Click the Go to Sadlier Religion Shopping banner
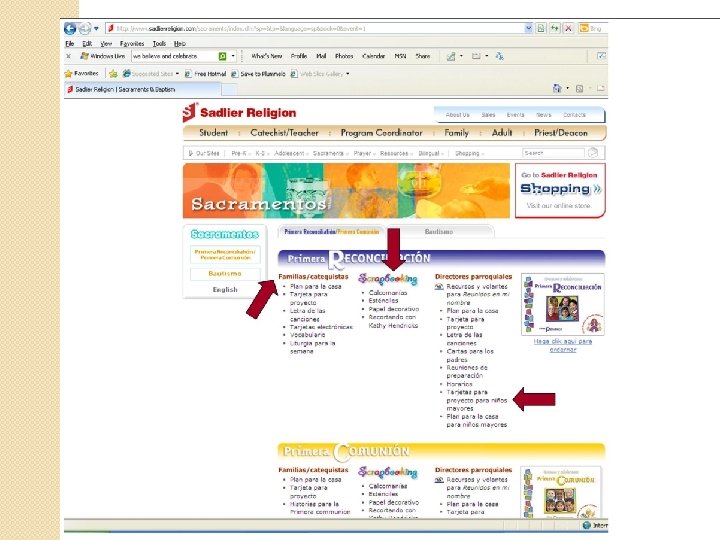The width and height of the screenshot is (720, 540). coord(560,190)
